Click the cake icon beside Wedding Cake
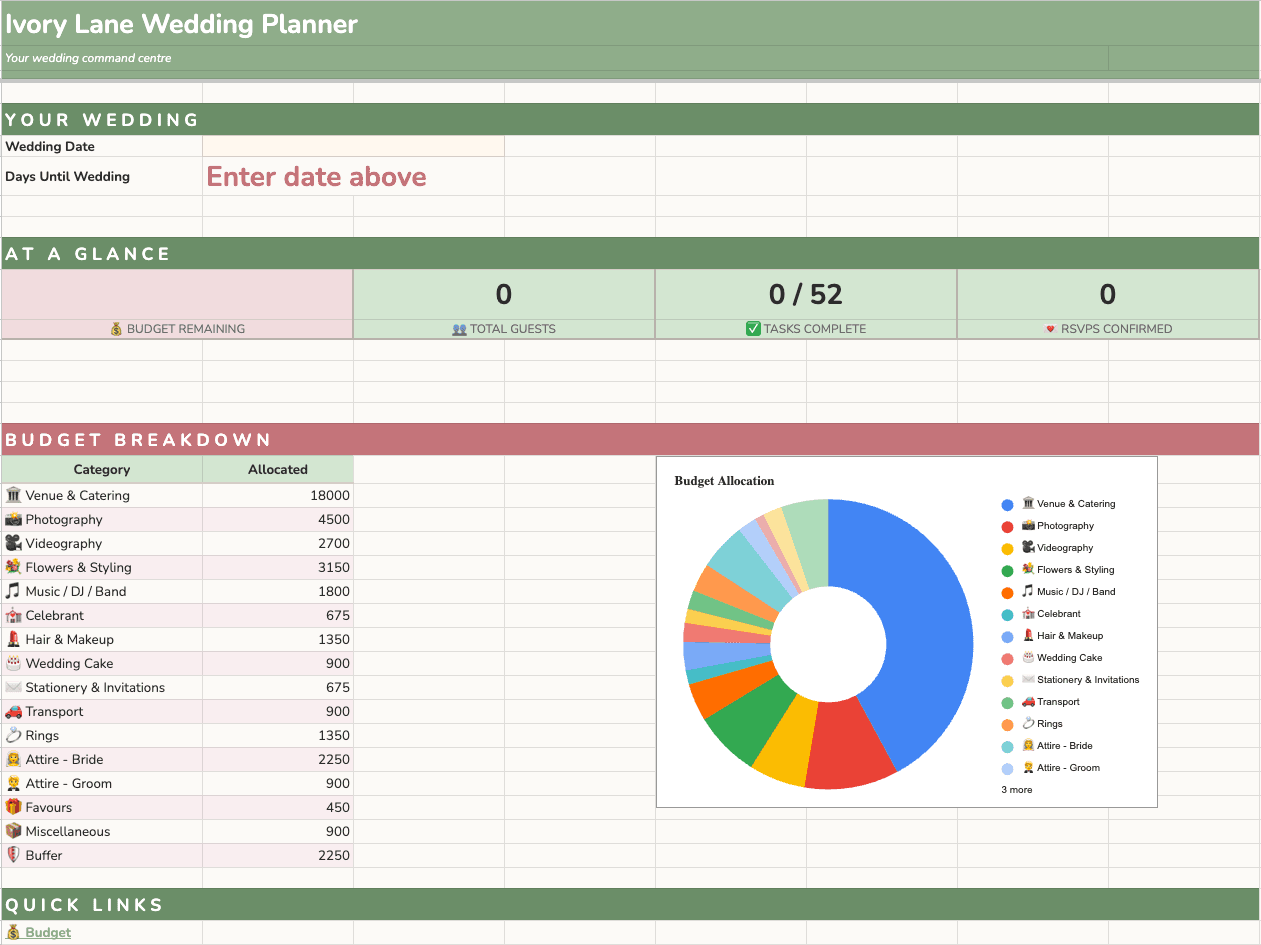This screenshot has width=1261, height=945. point(12,663)
